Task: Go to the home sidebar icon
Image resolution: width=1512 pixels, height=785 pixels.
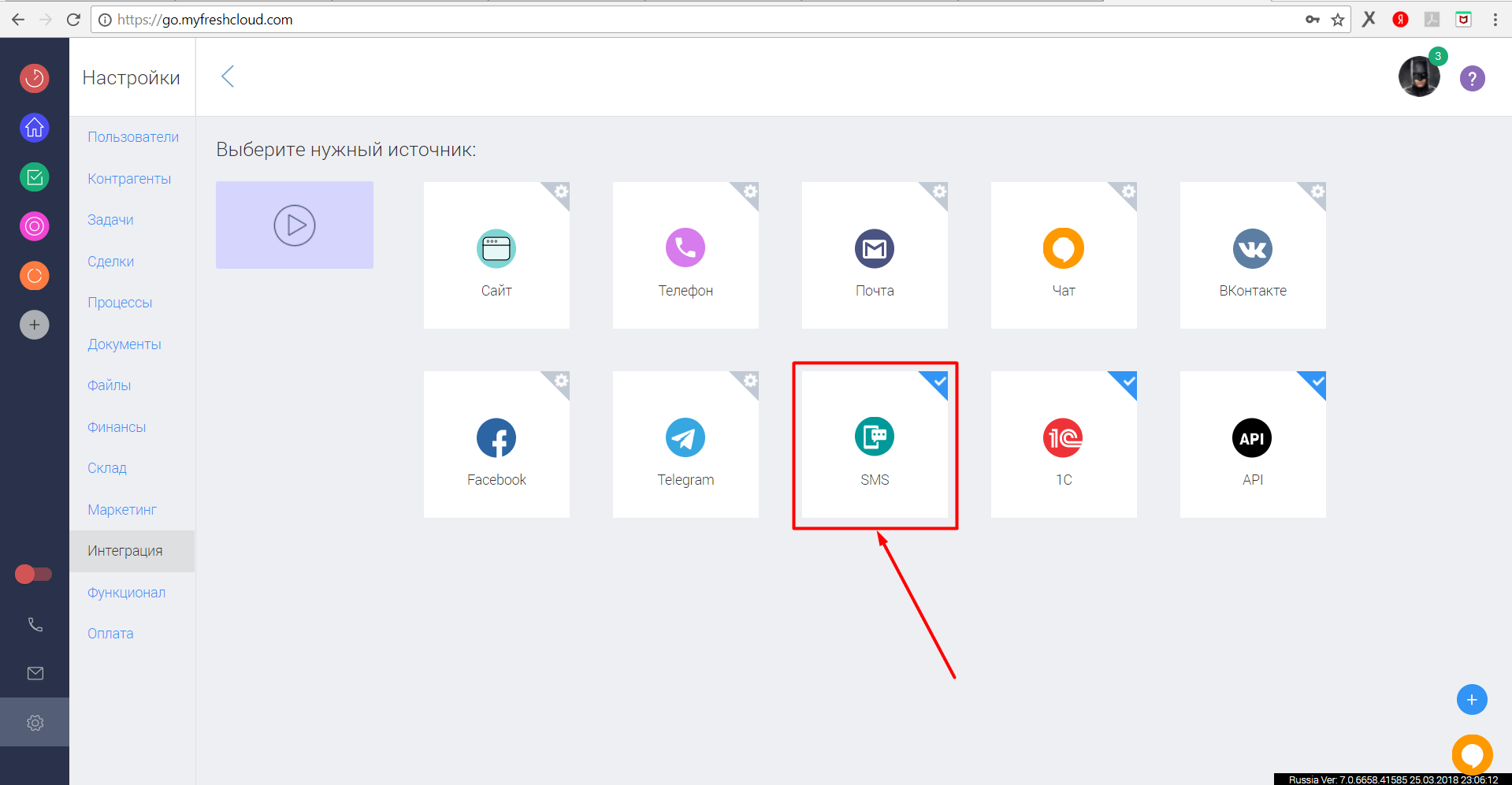Action: [x=35, y=128]
